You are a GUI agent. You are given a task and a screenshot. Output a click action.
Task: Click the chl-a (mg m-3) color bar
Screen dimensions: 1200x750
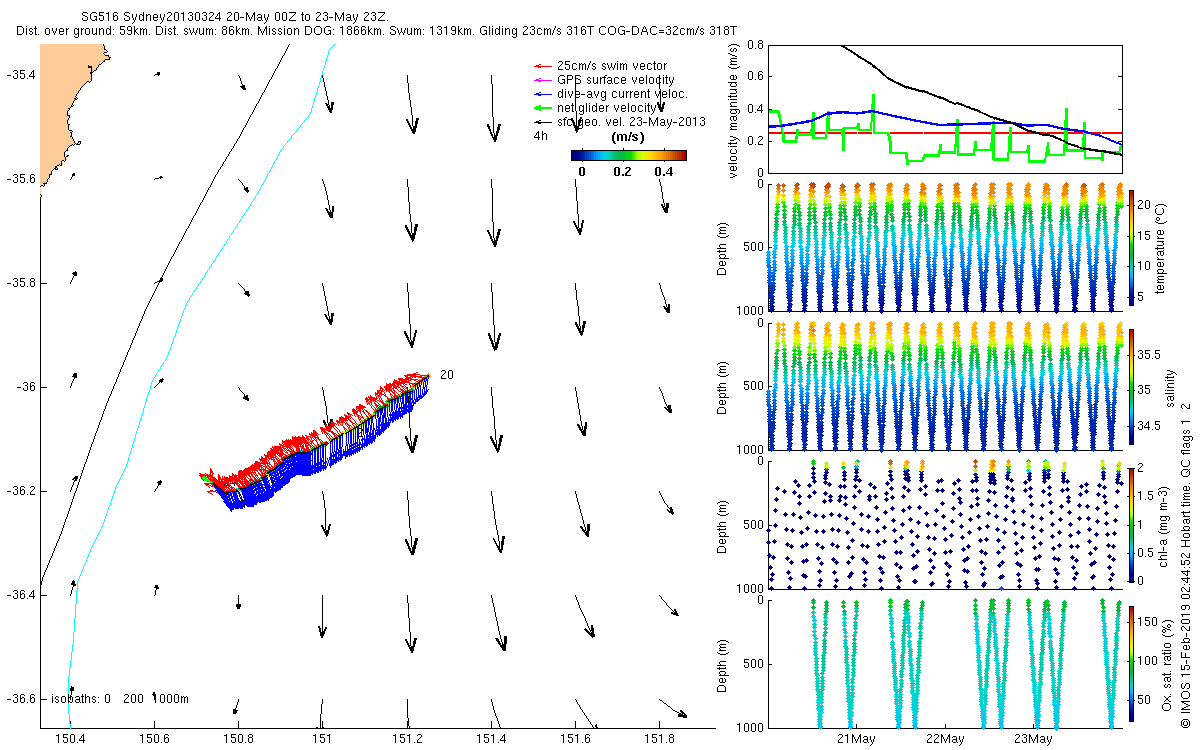pos(1131,524)
